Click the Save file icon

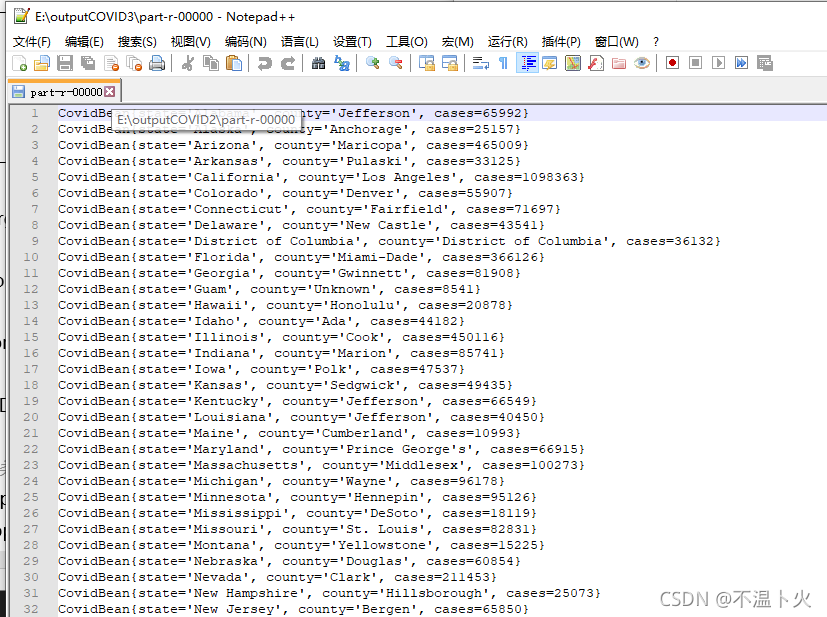(x=65, y=63)
